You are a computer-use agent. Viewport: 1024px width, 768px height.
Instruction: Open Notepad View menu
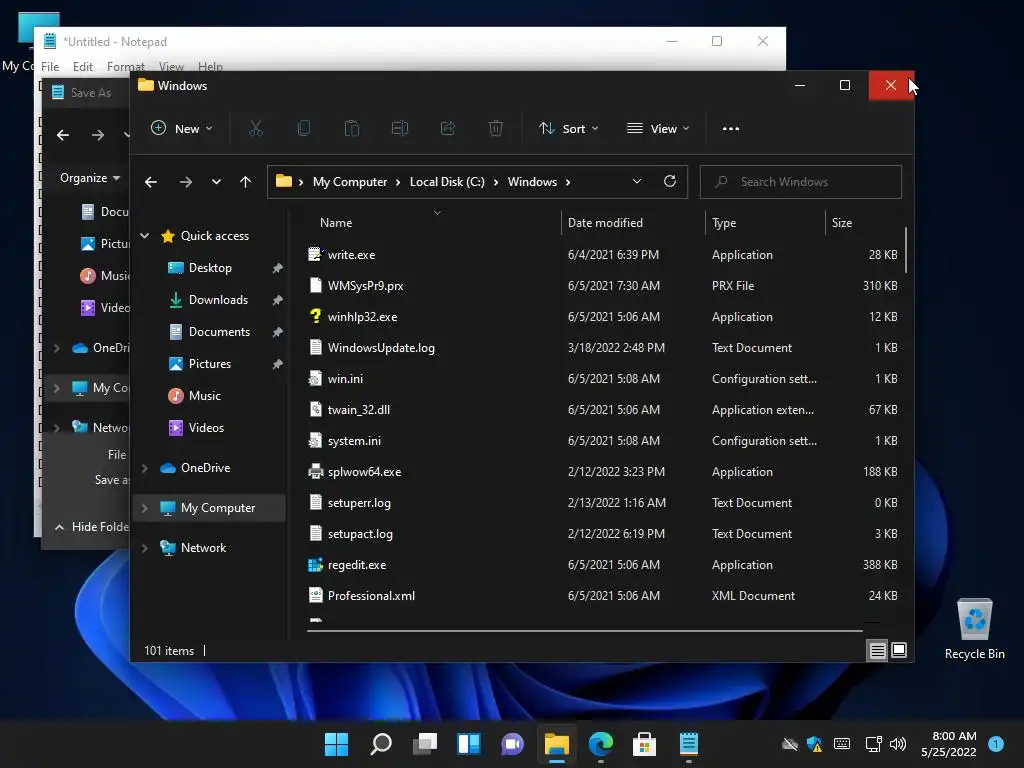click(171, 67)
